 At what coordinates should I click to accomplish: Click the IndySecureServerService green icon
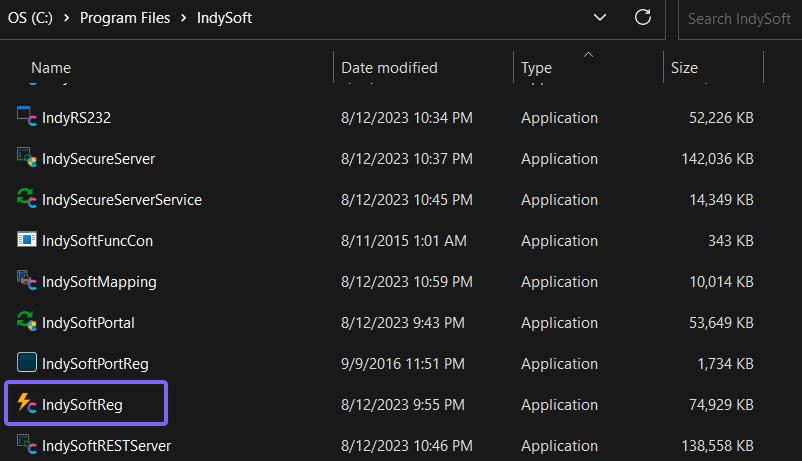point(26,199)
